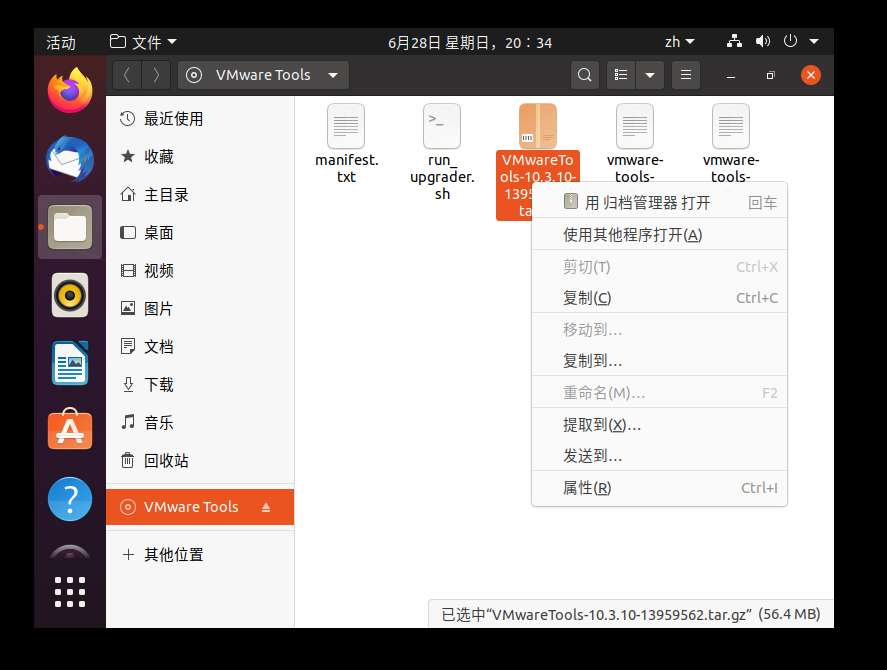Select the rightmost vmware-tools- file icon

(731, 126)
